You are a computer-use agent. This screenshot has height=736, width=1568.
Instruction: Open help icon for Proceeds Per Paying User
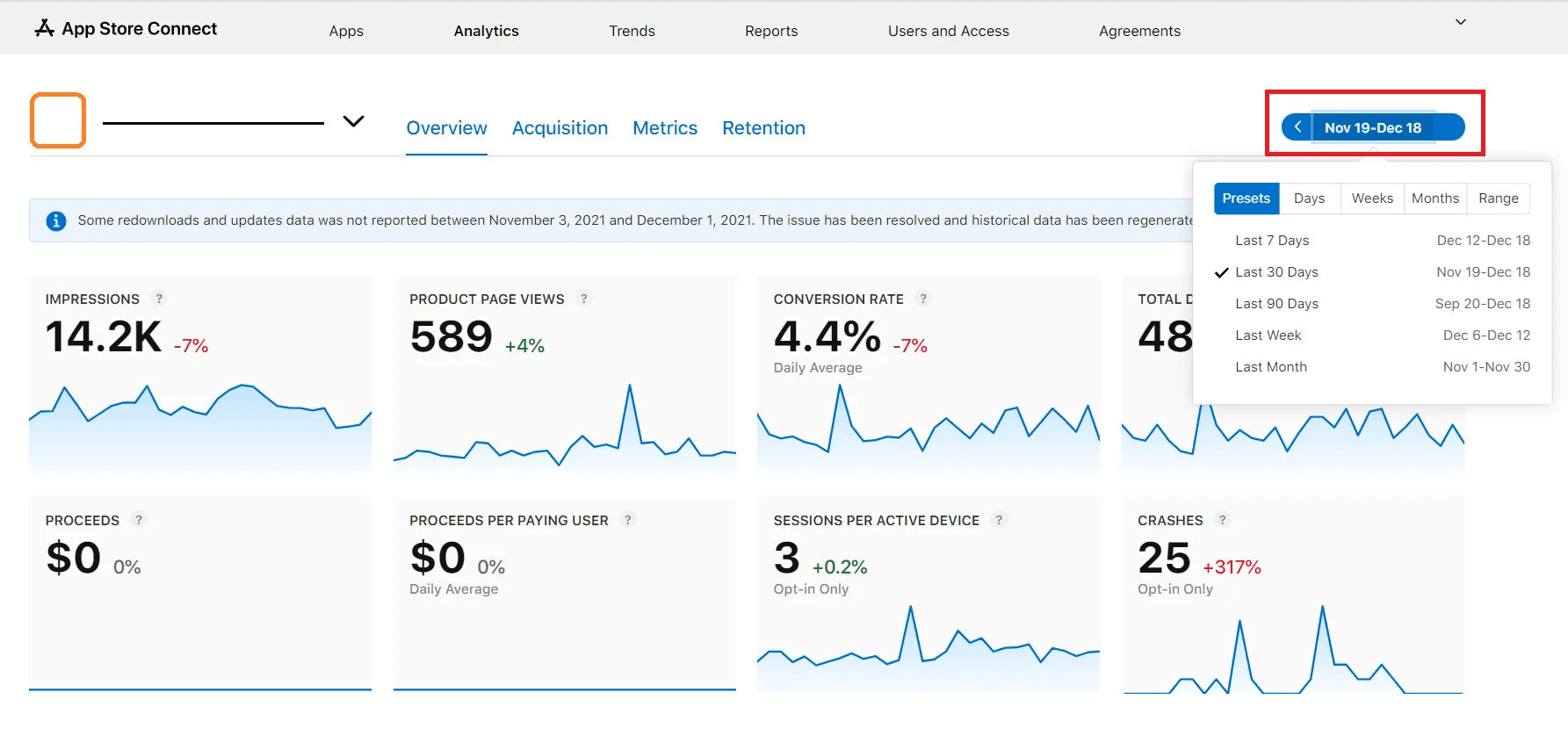[x=628, y=520]
